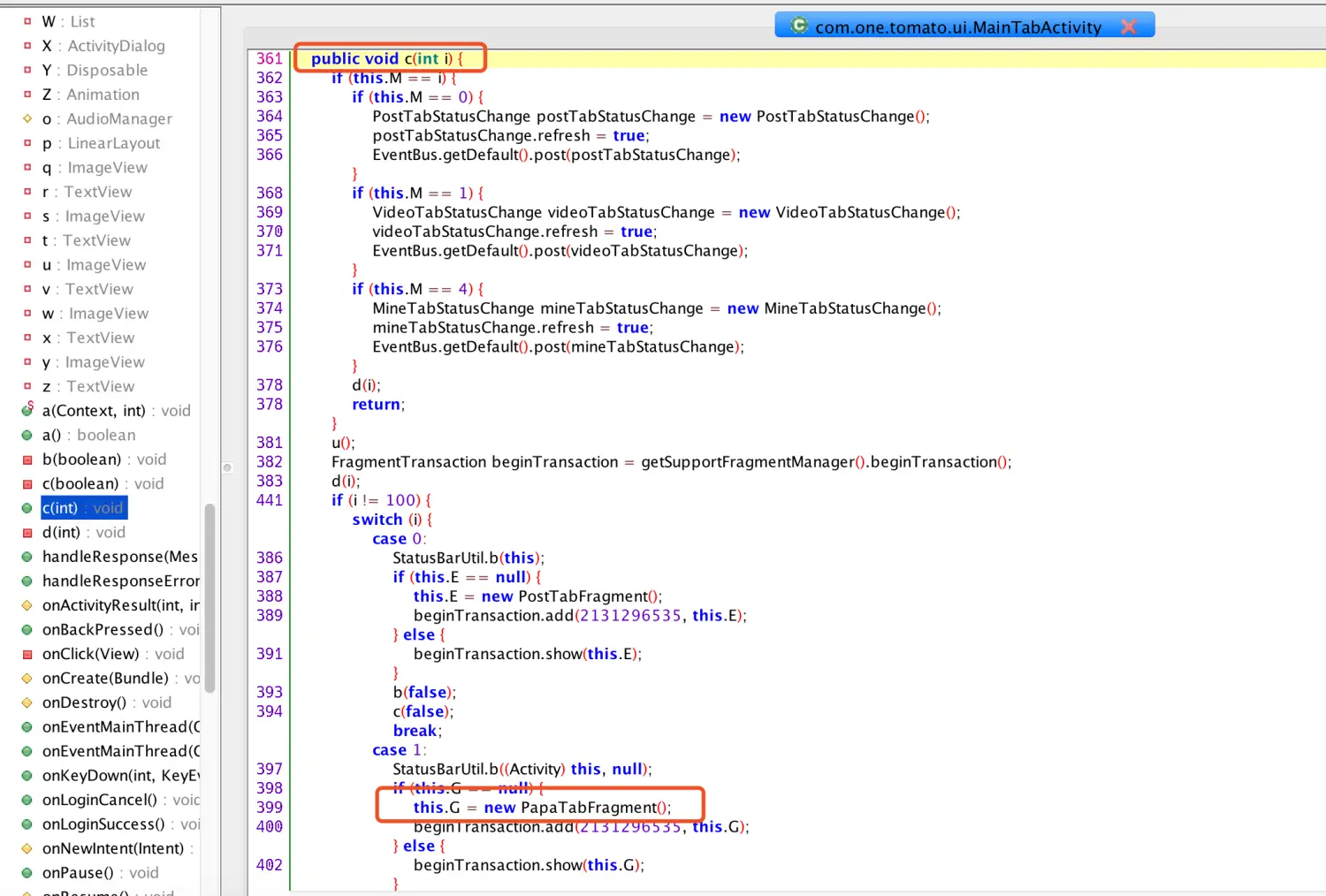Click the yellow protected icon beside onCreate(Bundle)
1326x896 pixels.
point(27,678)
